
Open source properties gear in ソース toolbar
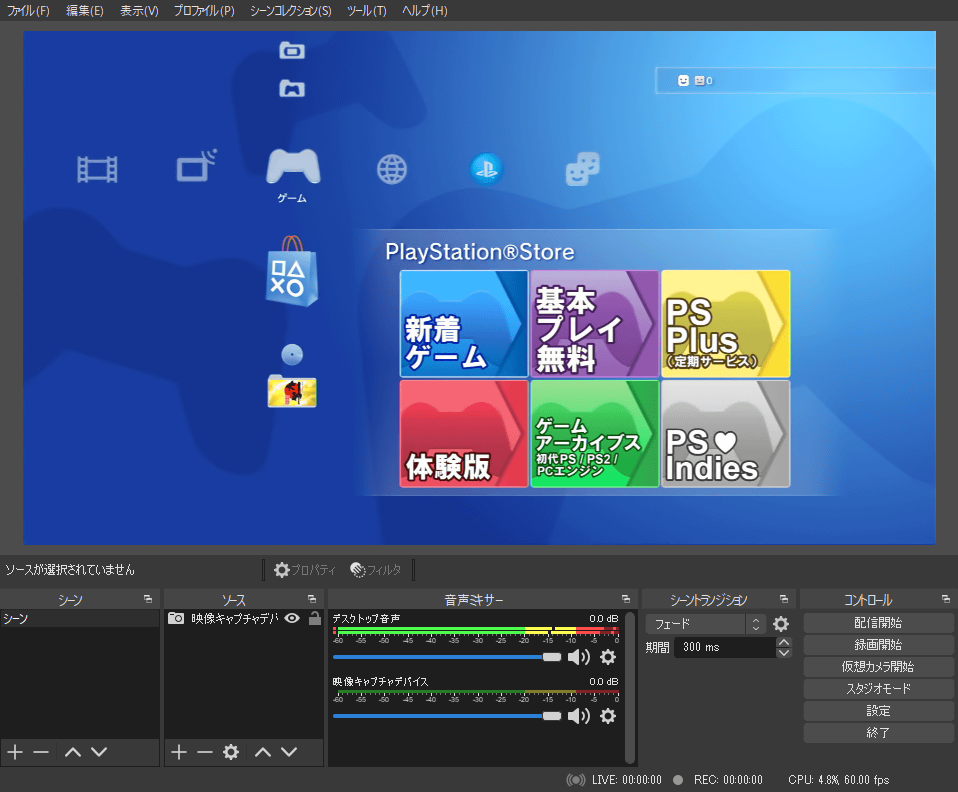(x=231, y=752)
